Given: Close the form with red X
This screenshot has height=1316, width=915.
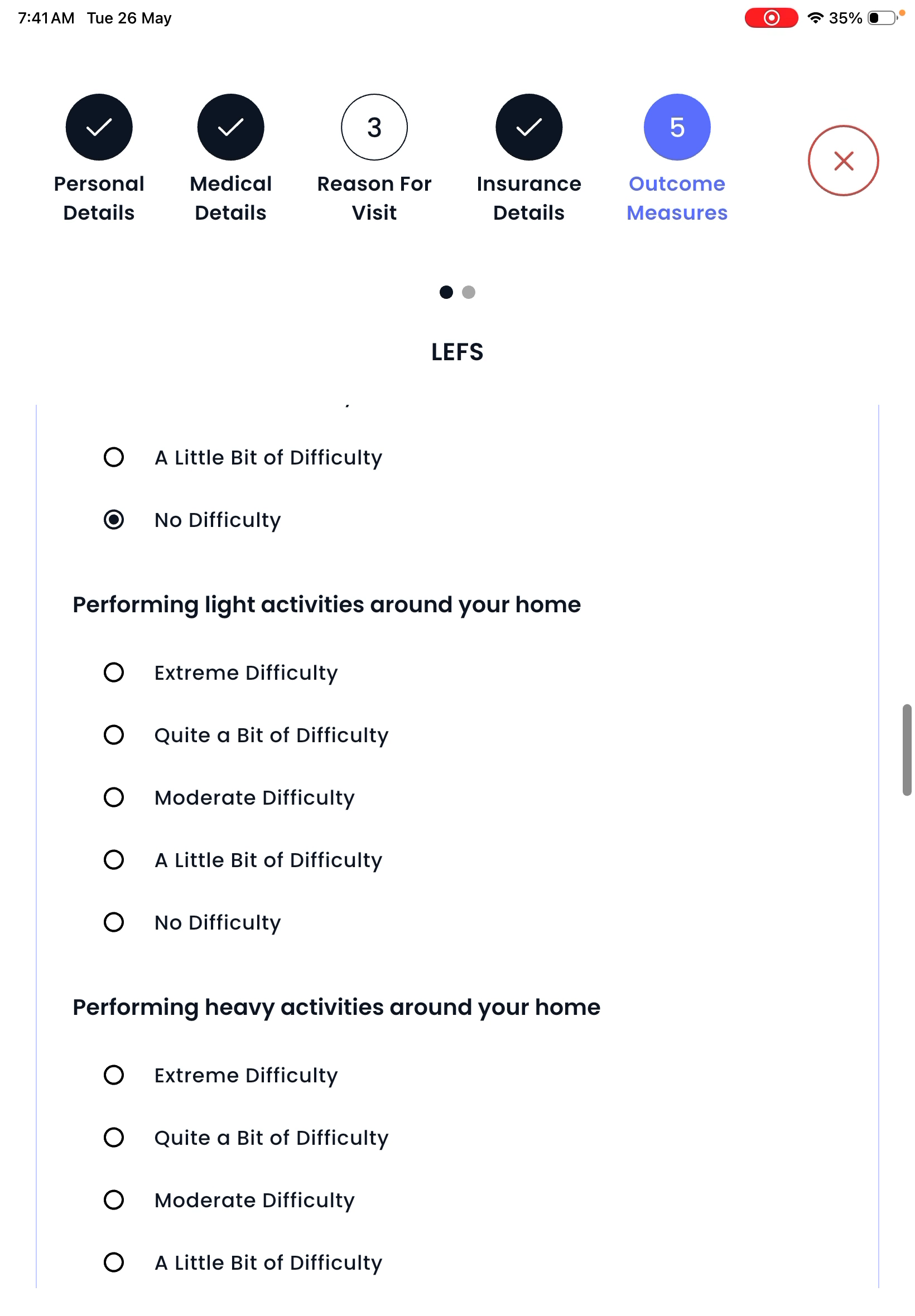Looking at the screenshot, I should point(844,161).
